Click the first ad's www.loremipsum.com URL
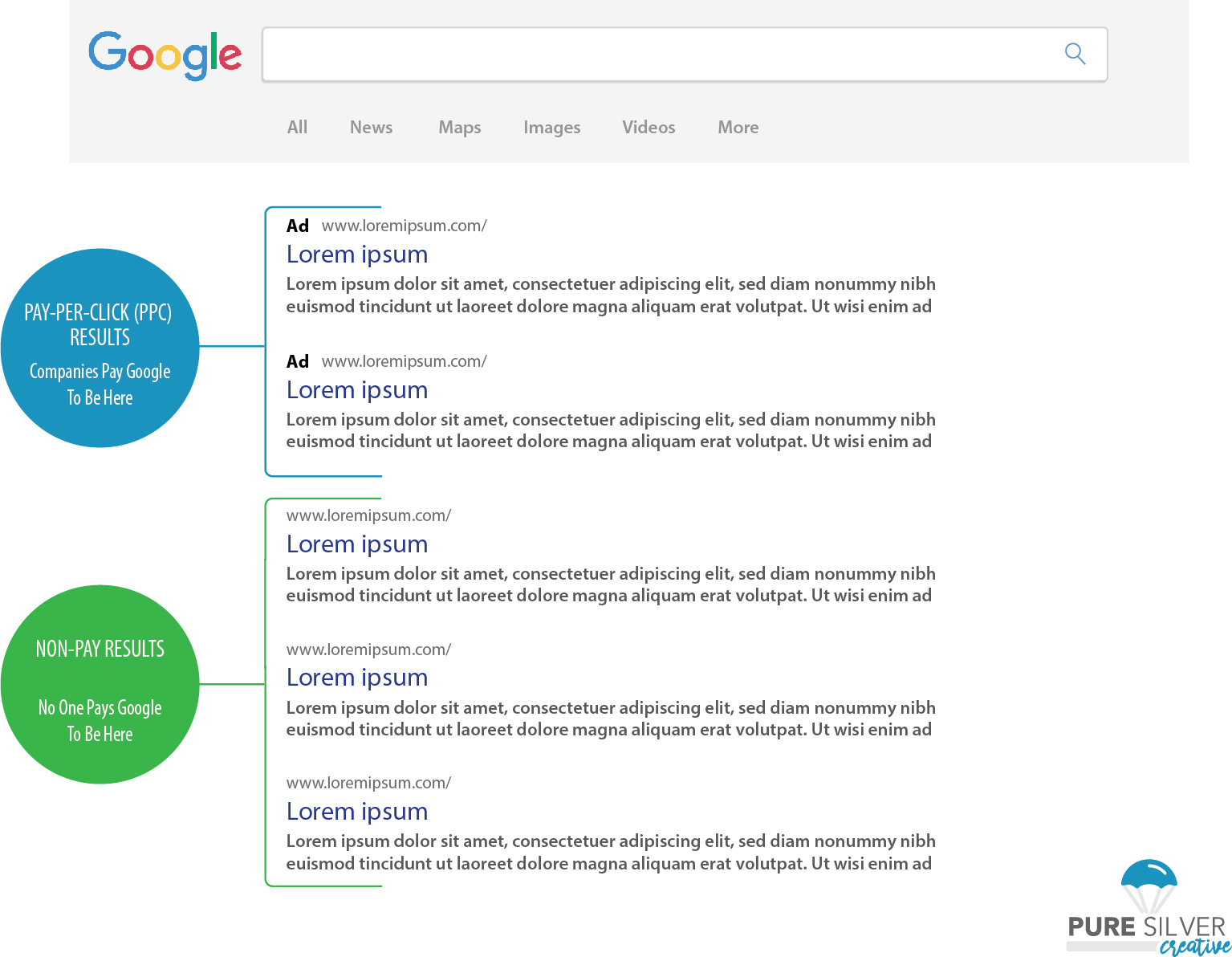Image resolution: width=1232 pixels, height=957 pixels. (404, 226)
